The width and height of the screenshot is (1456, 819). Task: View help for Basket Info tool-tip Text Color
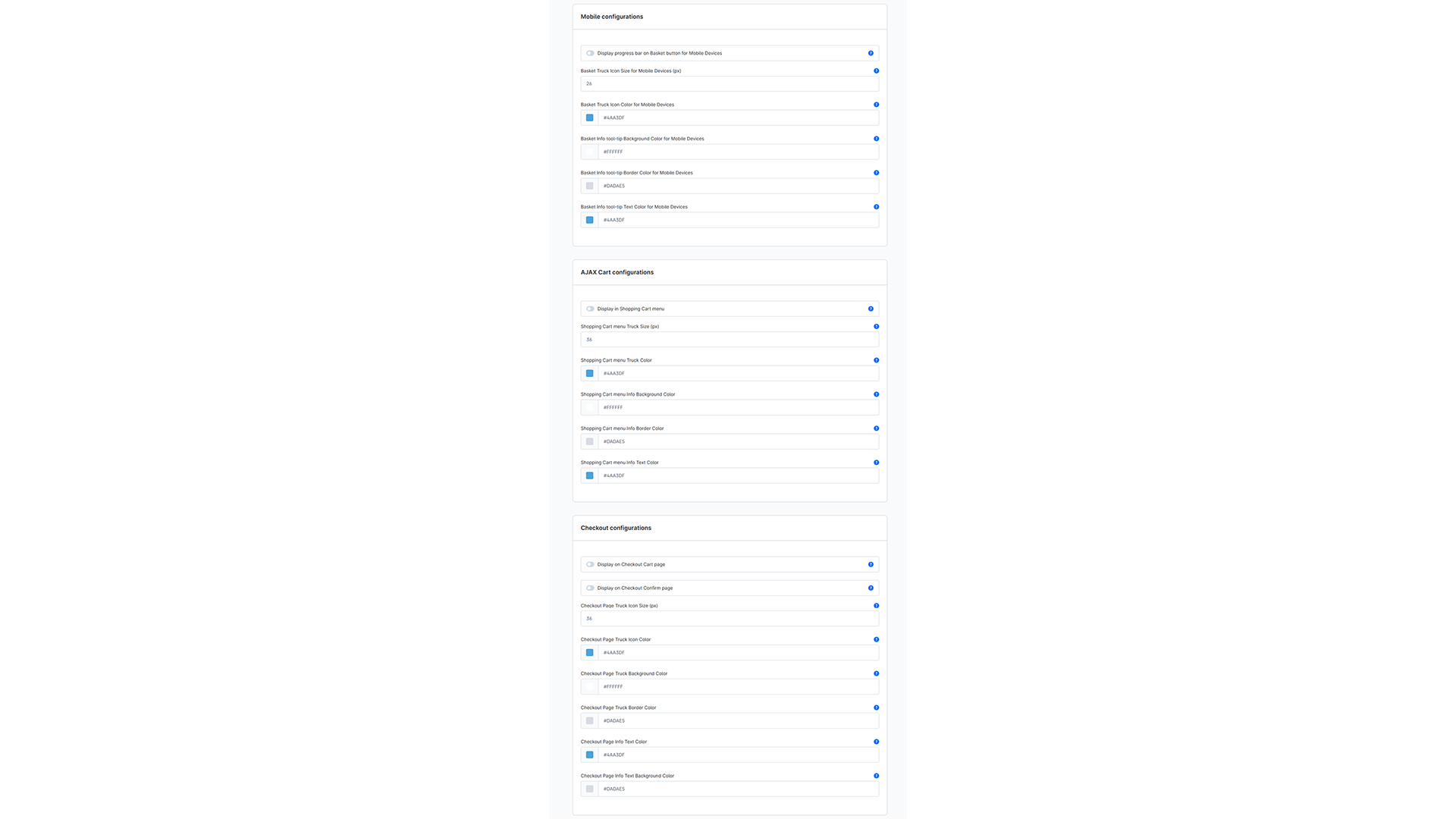[876, 206]
